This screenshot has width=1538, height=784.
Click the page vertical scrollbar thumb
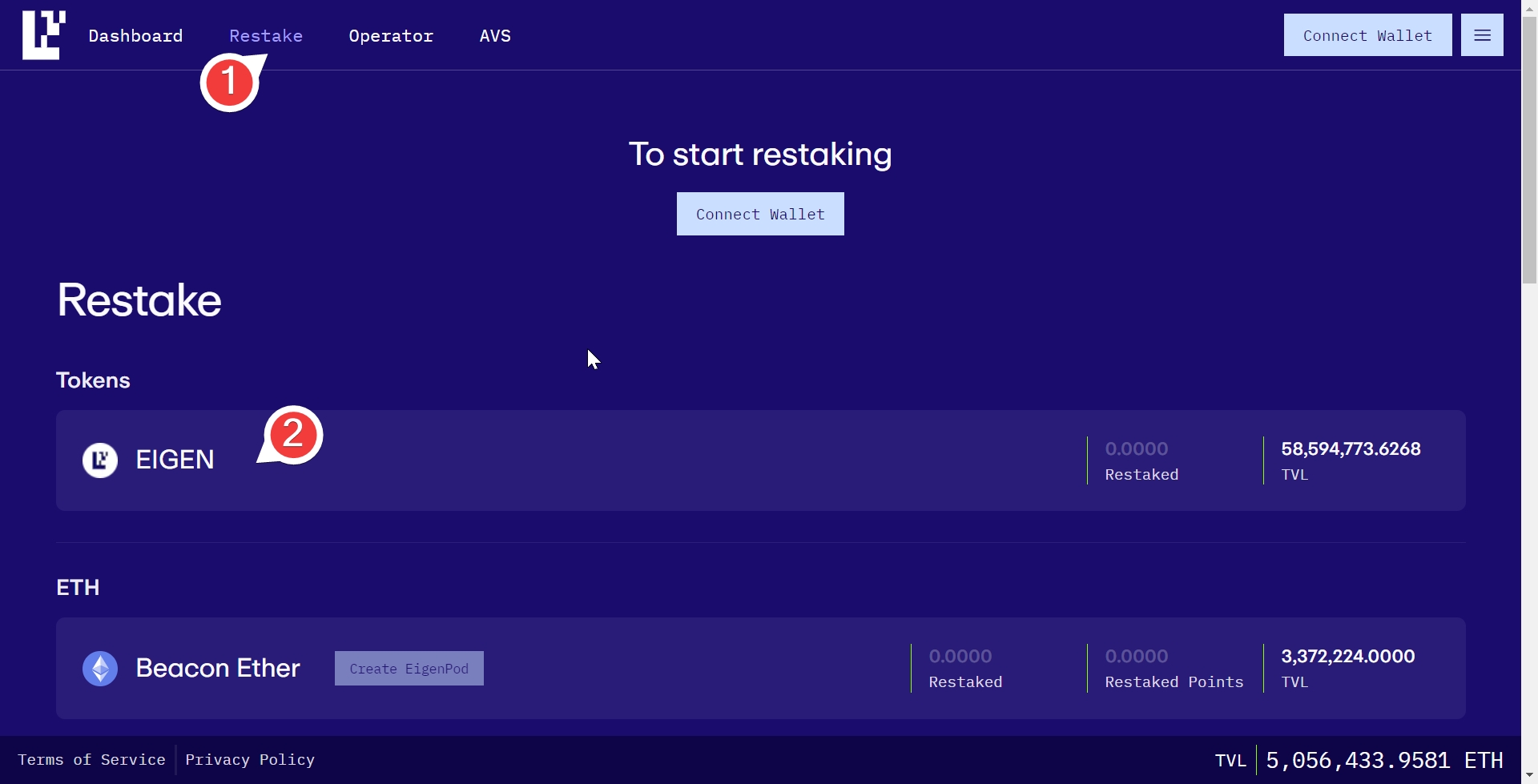click(x=1529, y=152)
